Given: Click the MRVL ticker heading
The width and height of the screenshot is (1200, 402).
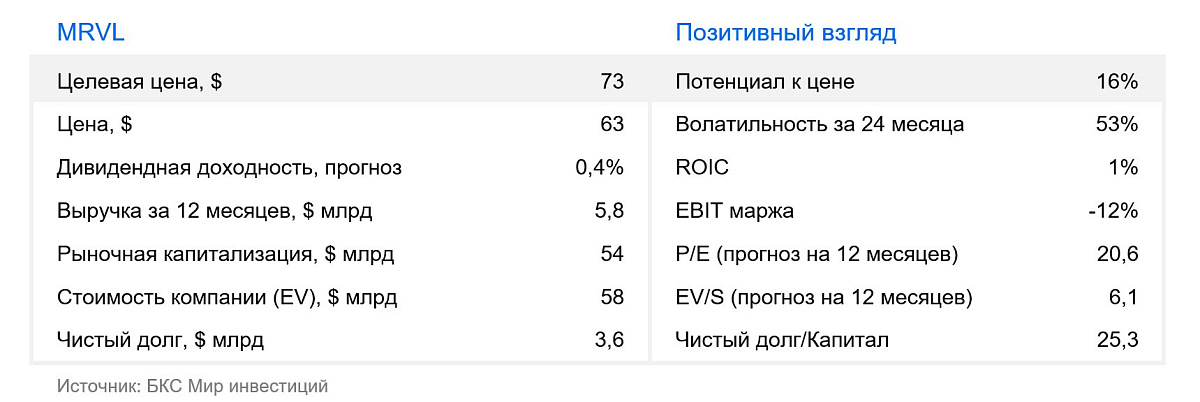Looking at the screenshot, I should [x=90, y=33].
